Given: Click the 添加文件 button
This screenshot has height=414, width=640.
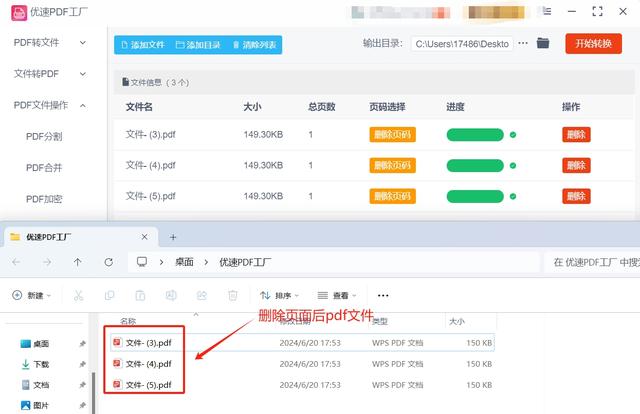Looking at the screenshot, I should (x=143, y=45).
